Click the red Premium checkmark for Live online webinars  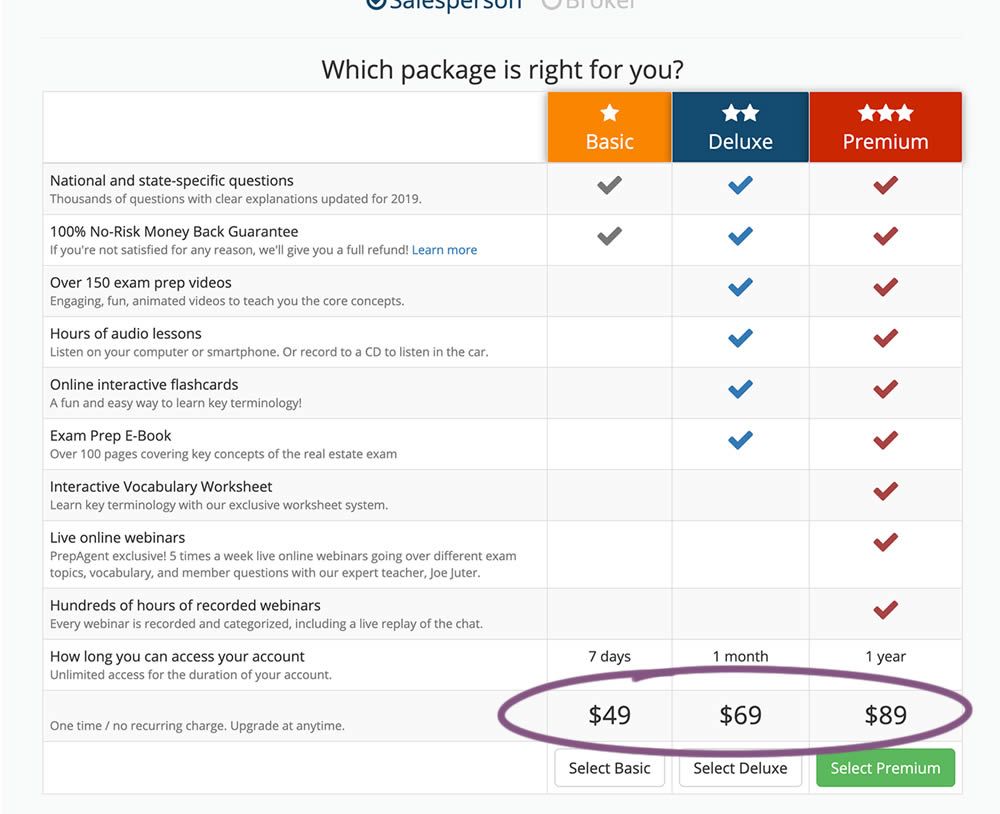(885, 542)
